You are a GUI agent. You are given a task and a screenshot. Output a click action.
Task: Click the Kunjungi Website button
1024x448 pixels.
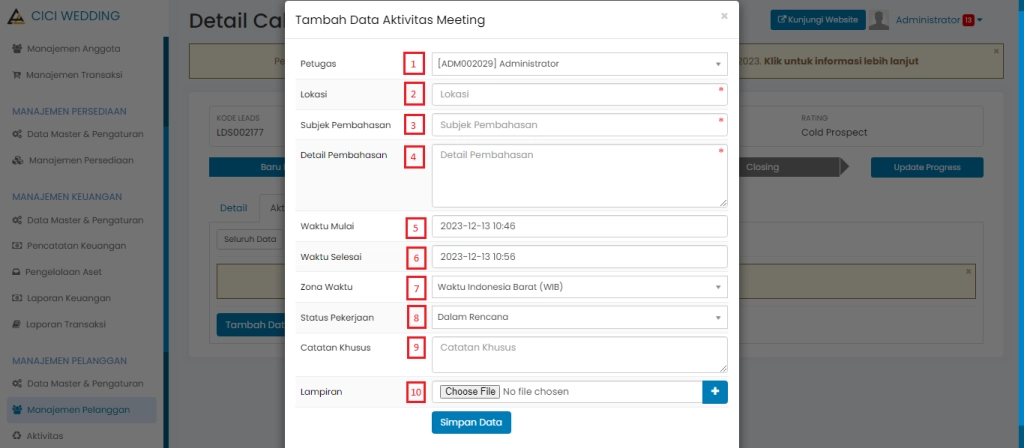pyautogui.click(x=818, y=20)
